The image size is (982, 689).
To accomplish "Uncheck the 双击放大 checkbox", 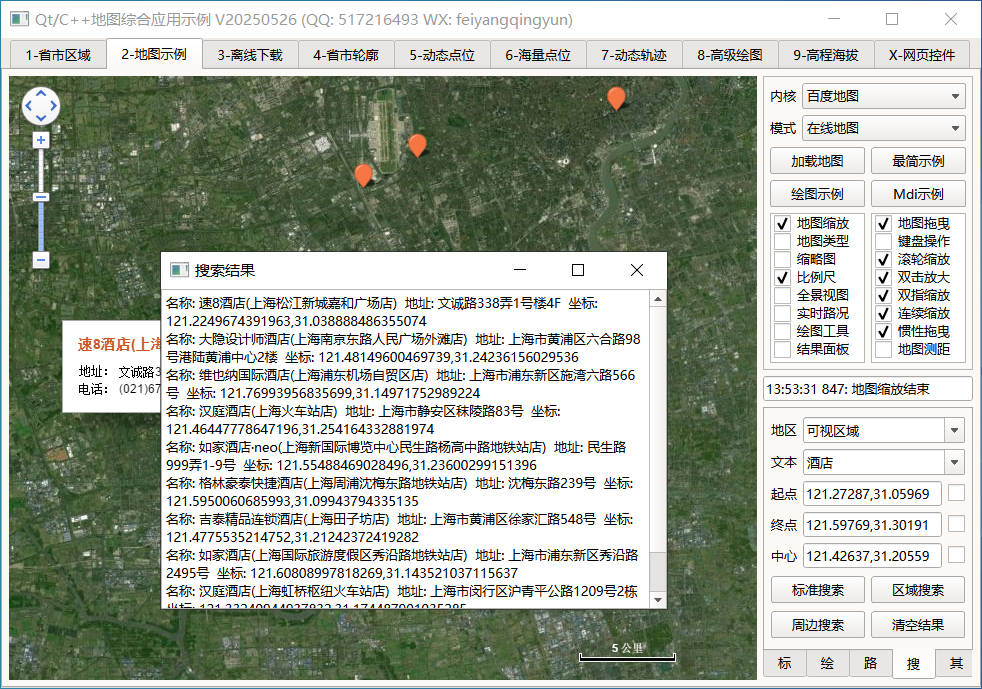I will pos(883,277).
